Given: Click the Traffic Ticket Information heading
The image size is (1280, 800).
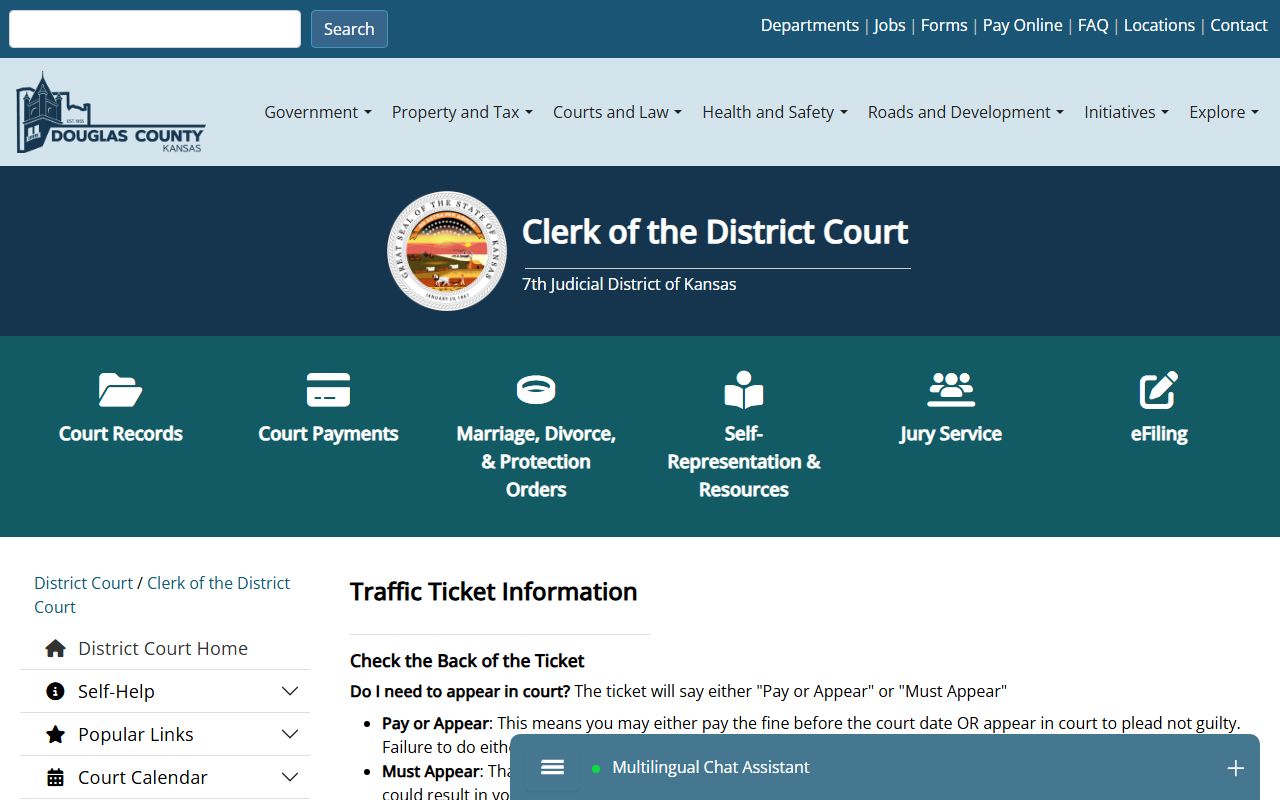Looking at the screenshot, I should point(493,592).
